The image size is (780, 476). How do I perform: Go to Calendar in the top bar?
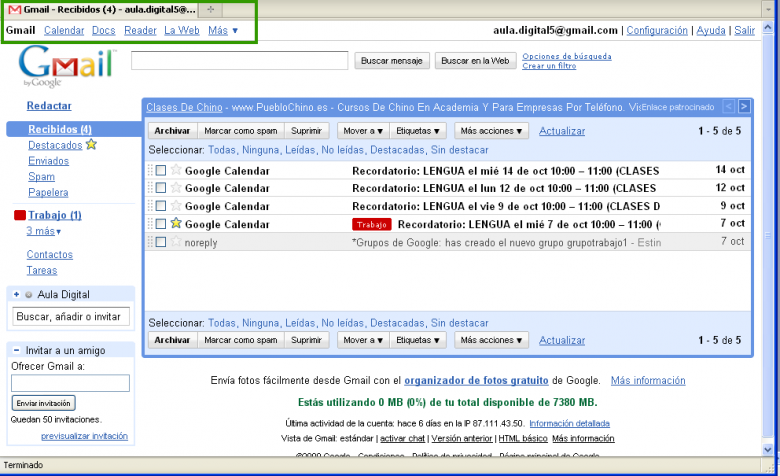[64, 30]
